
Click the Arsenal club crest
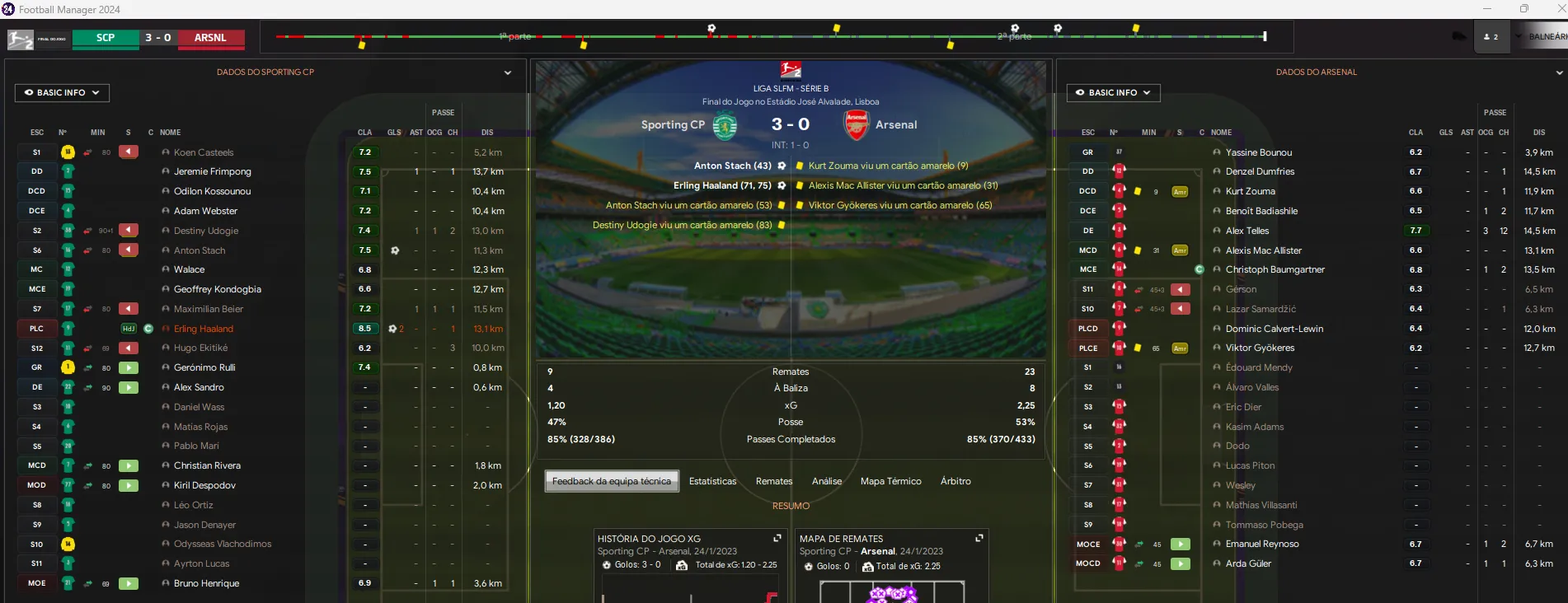pos(857,125)
